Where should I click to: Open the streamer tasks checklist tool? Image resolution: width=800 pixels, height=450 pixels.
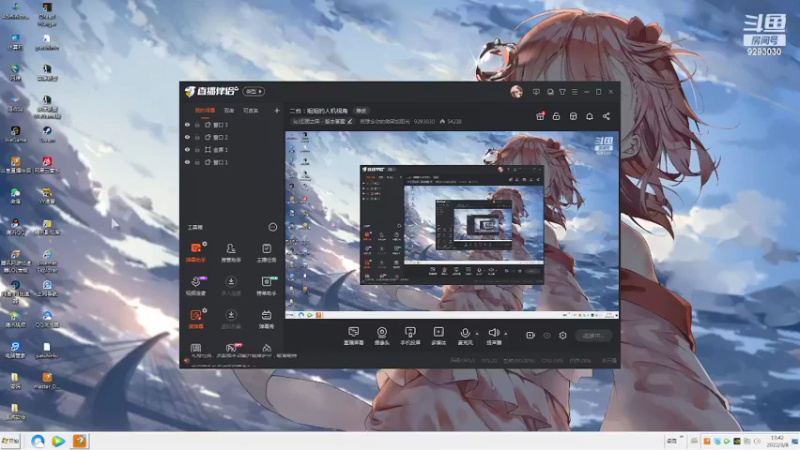[x=266, y=252]
